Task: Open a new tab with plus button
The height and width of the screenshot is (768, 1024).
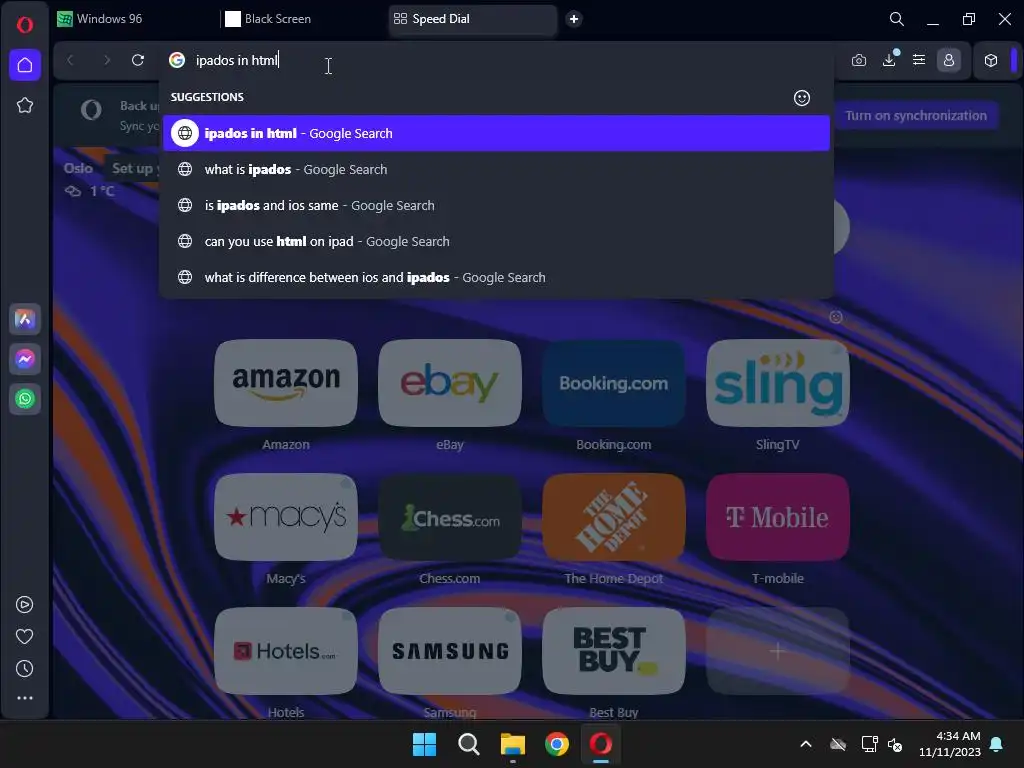Action: coord(574,19)
